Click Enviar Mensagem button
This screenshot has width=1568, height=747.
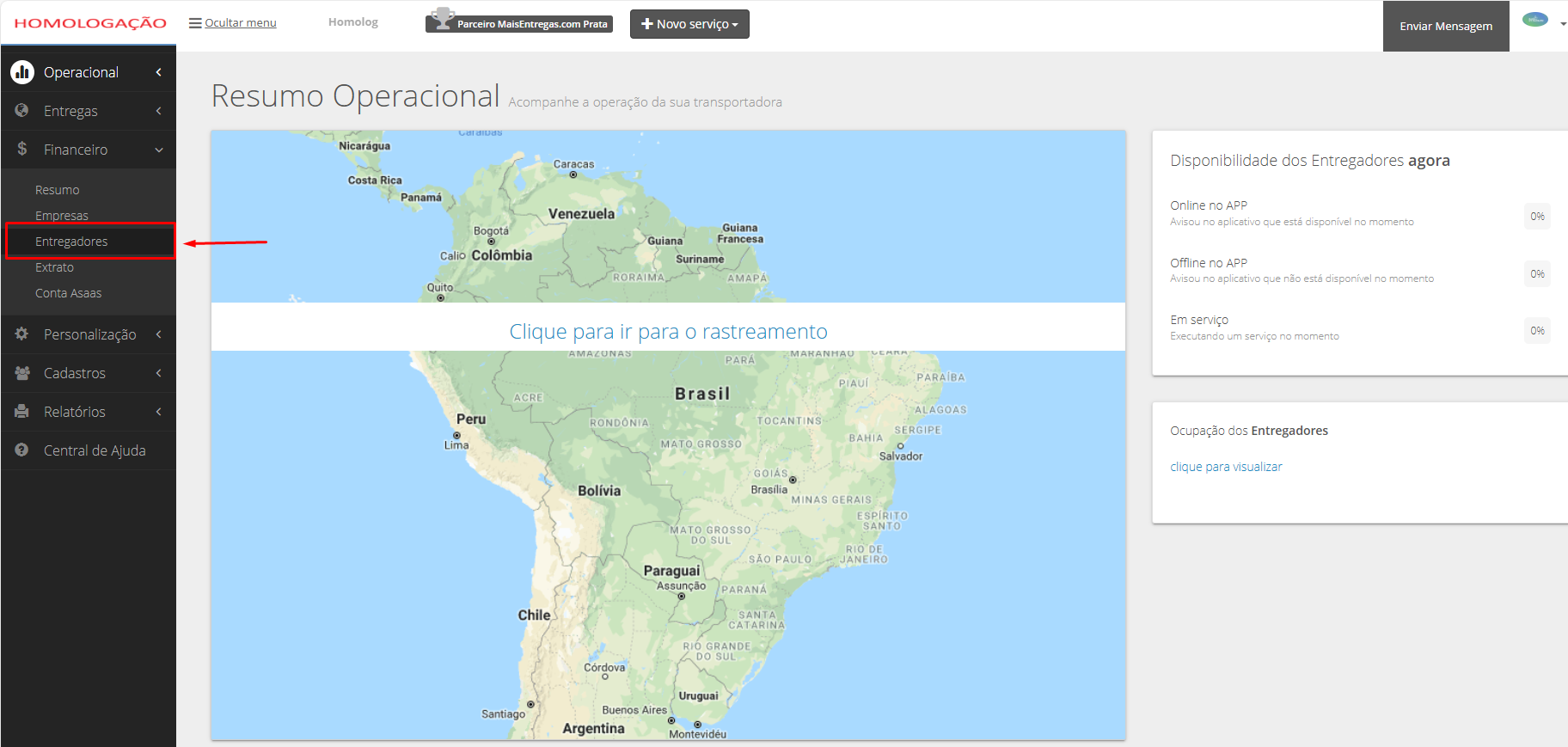pos(1446,26)
